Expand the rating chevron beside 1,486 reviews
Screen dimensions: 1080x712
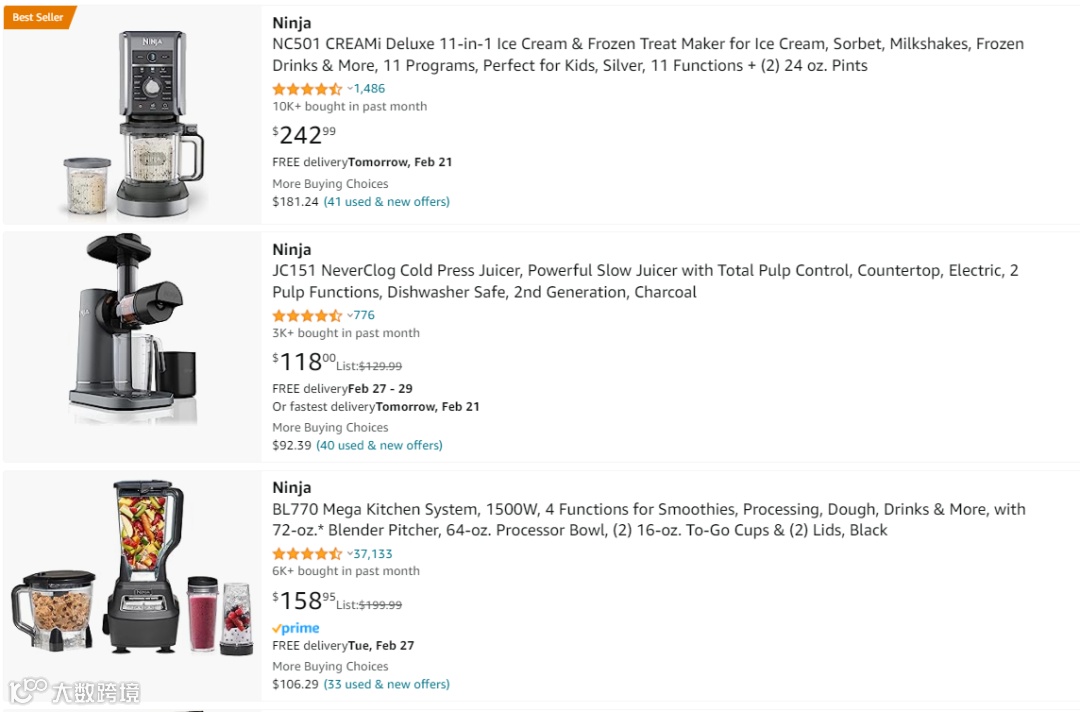click(350, 89)
